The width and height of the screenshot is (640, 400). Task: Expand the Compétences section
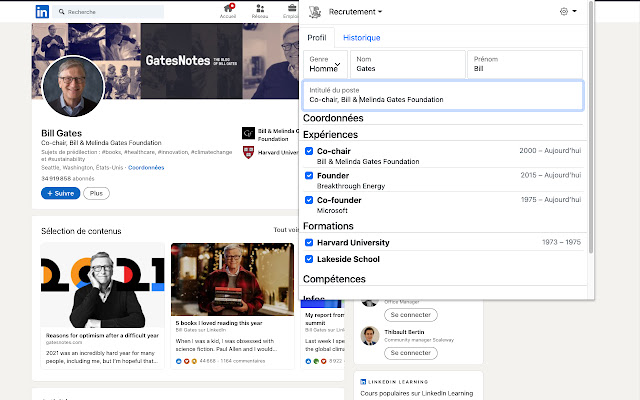tap(334, 279)
